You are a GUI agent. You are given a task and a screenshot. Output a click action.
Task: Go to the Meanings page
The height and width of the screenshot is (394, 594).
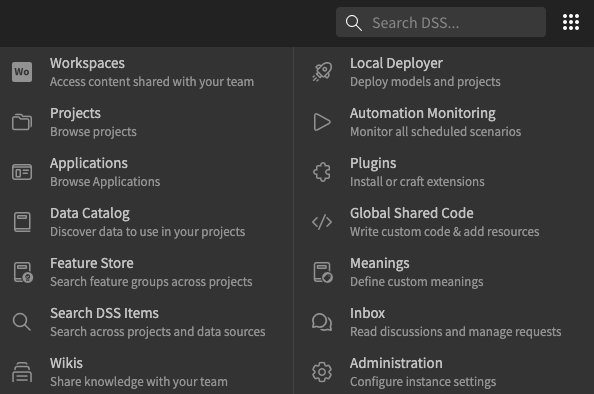tap(380, 263)
